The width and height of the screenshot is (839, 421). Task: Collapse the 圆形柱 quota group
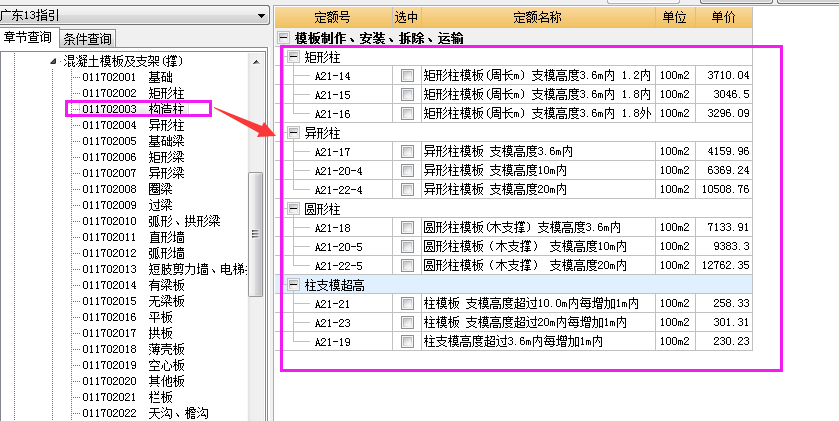293,209
